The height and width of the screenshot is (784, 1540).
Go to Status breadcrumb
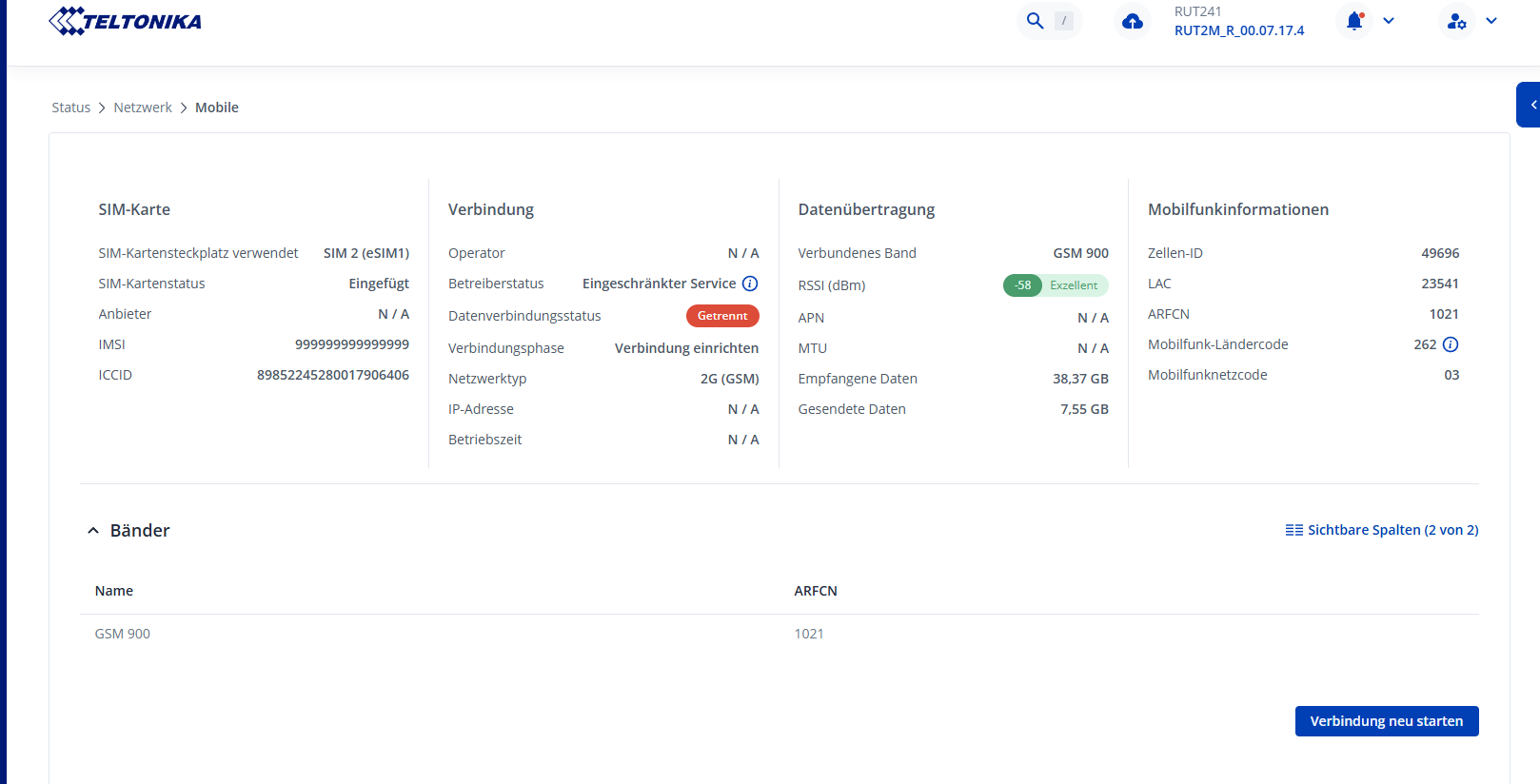(x=70, y=108)
